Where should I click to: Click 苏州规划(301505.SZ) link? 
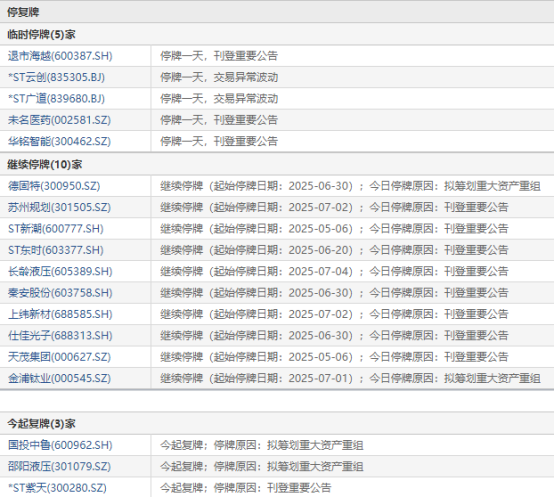click(x=59, y=207)
